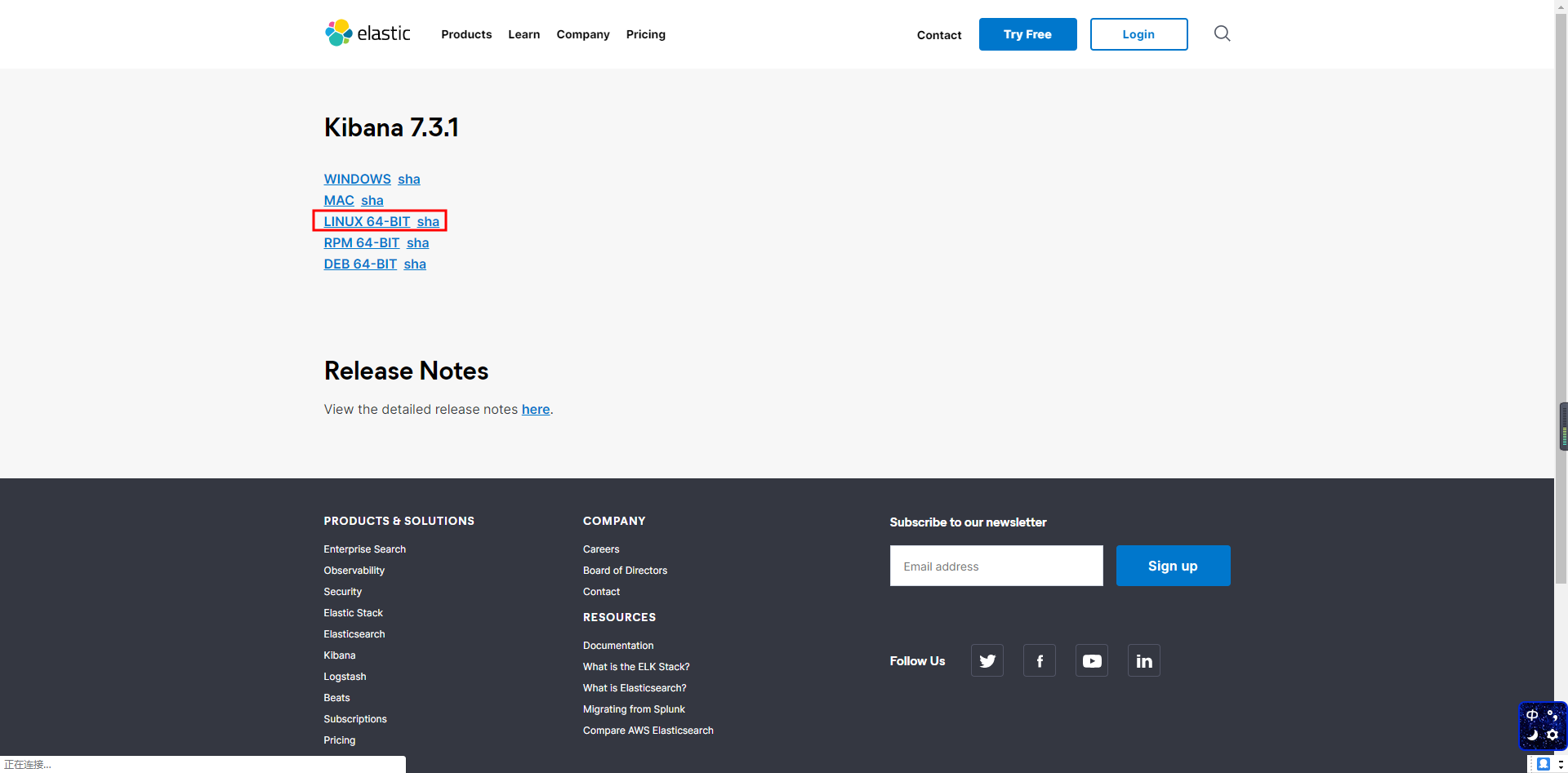Open Elastic's YouTube channel icon

click(x=1092, y=660)
